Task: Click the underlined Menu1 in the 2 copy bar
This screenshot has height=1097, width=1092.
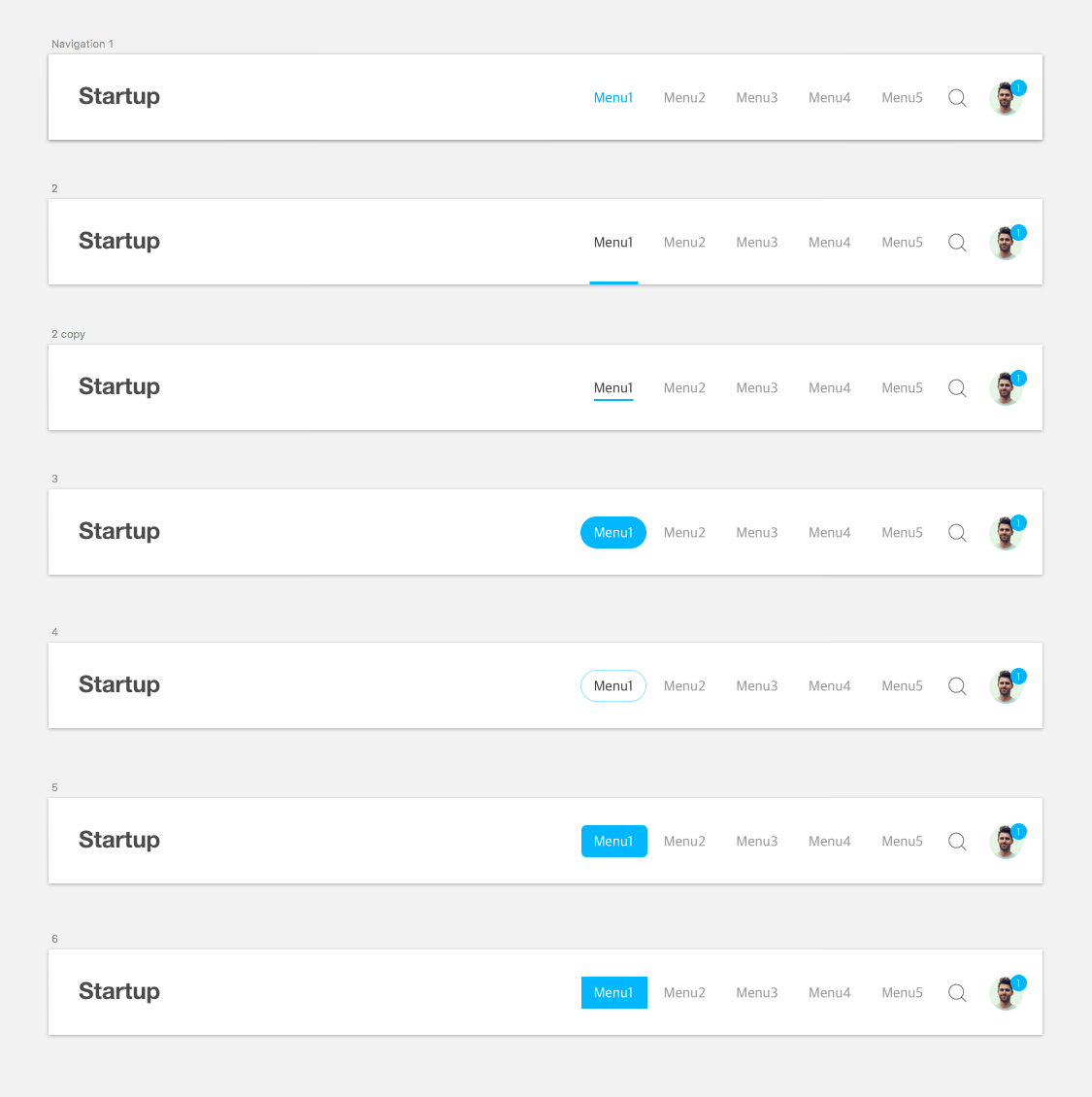Action: pyautogui.click(x=613, y=388)
